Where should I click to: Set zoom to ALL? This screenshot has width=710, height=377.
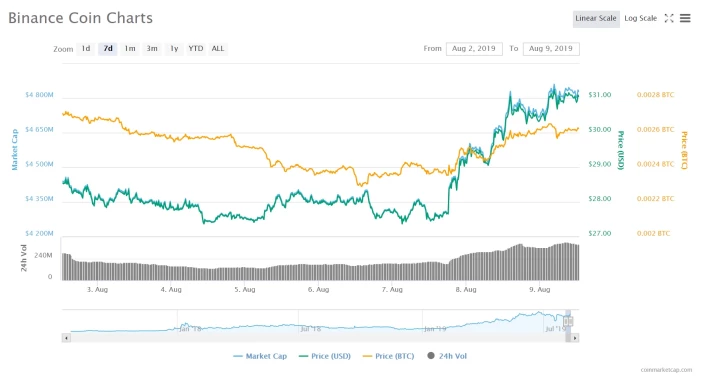tap(218, 48)
